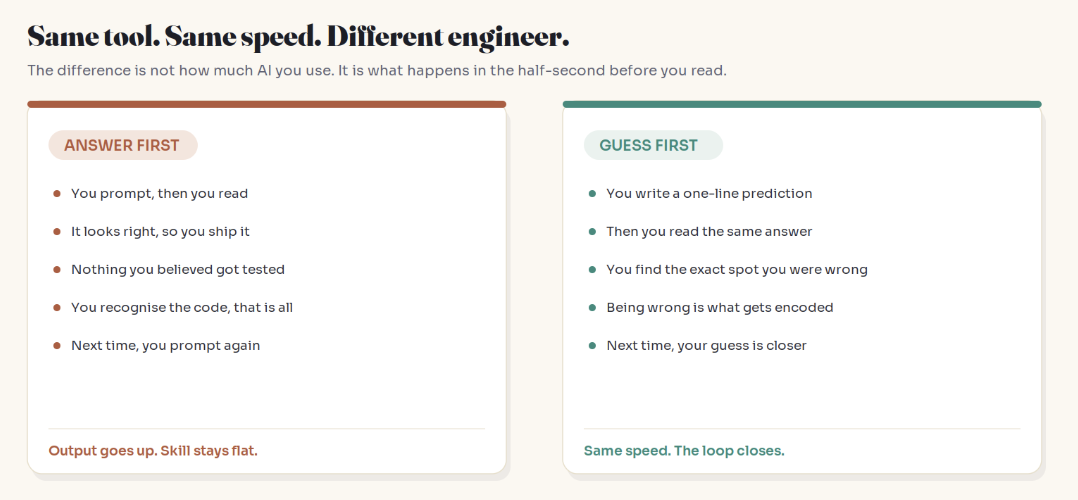Select the 'Same tool. Same speed. Different engineer.' heading
Image resolution: width=1078 pixels, height=500 pixels.
(298, 37)
